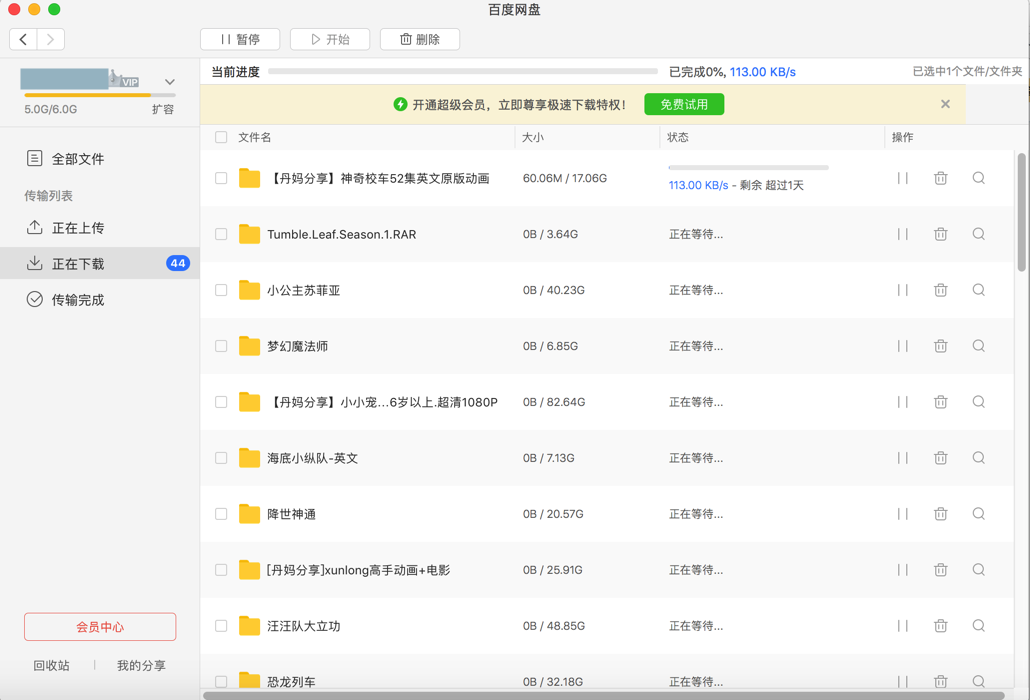
Task: Delete the 小小宠…6岁以上.超清1080P task
Action: (x=941, y=402)
